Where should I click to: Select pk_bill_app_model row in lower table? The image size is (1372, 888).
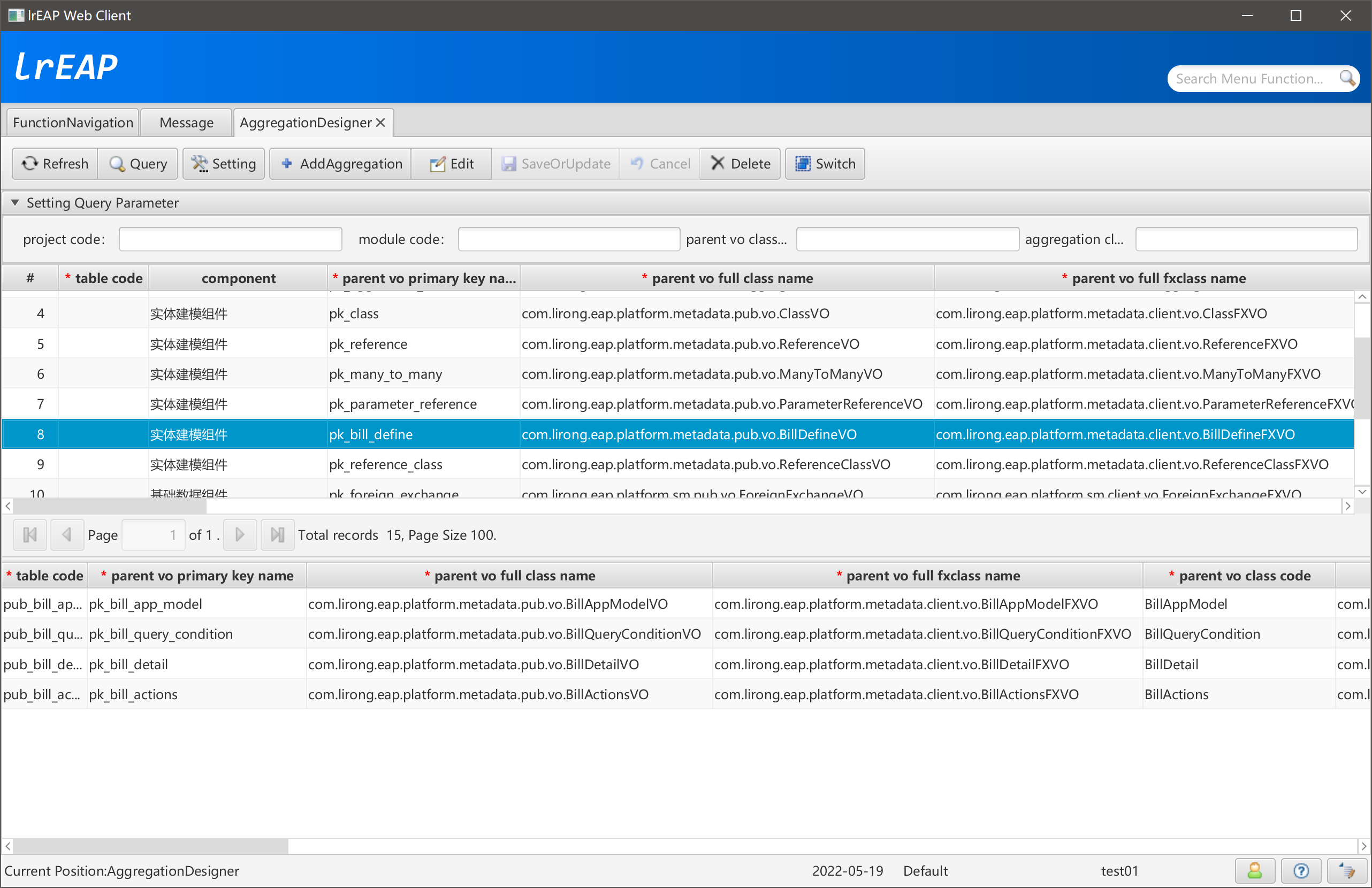(686, 604)
